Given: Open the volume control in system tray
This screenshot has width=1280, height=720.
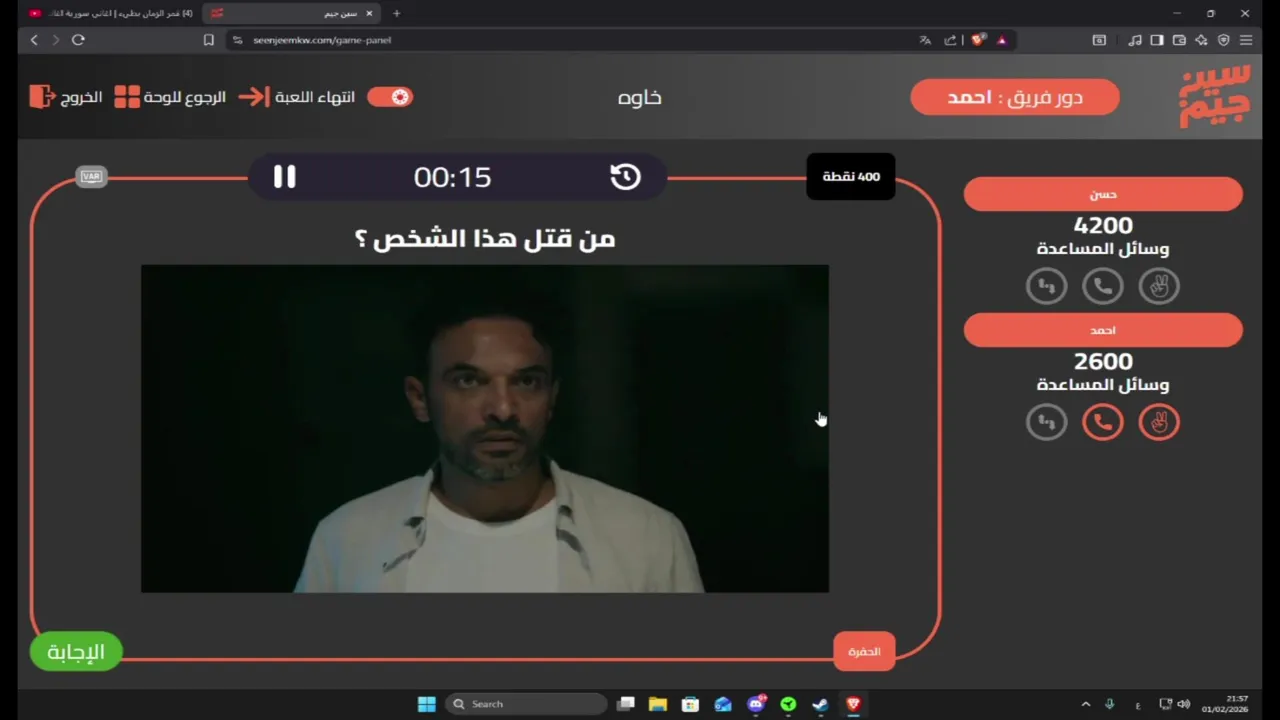Looking at the screenshot, I should click(1184, 704).
